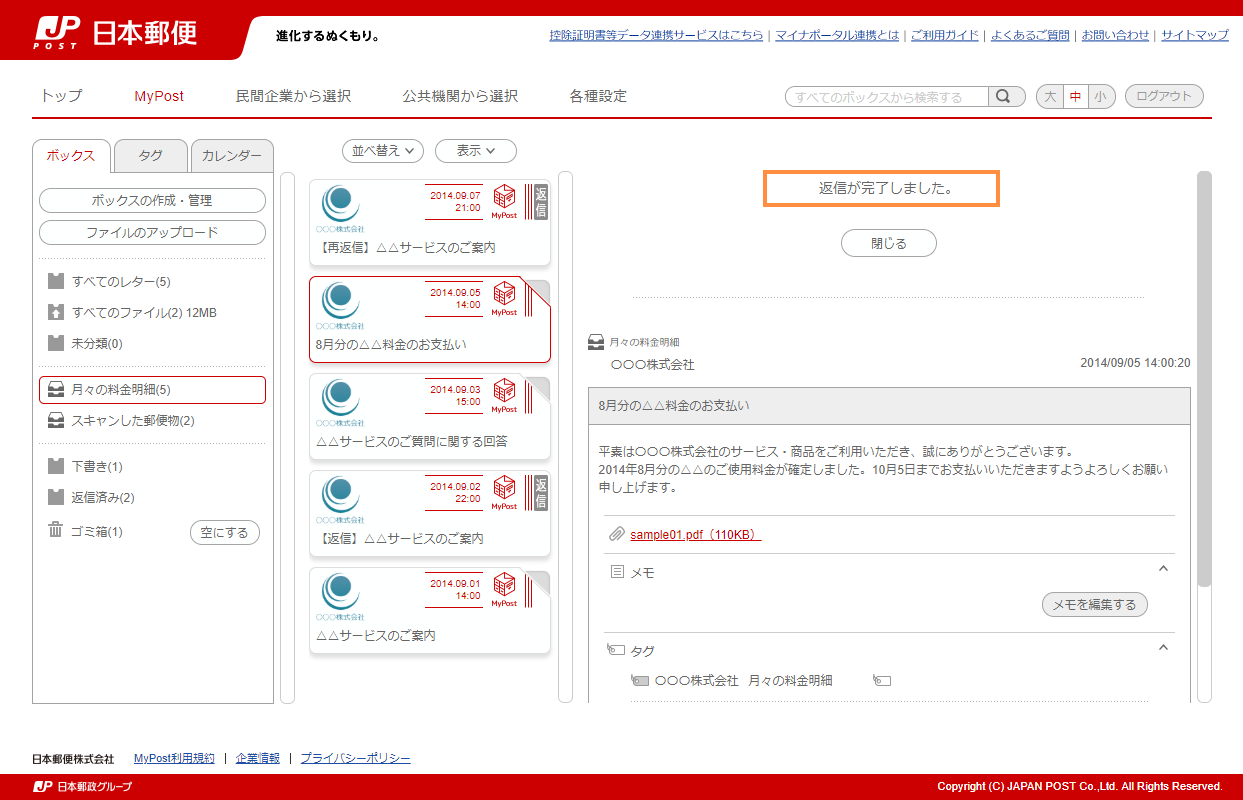Screen dimensions: 1243x800
Task: Click the Japan Post logo
Action: tap(115, 32)
